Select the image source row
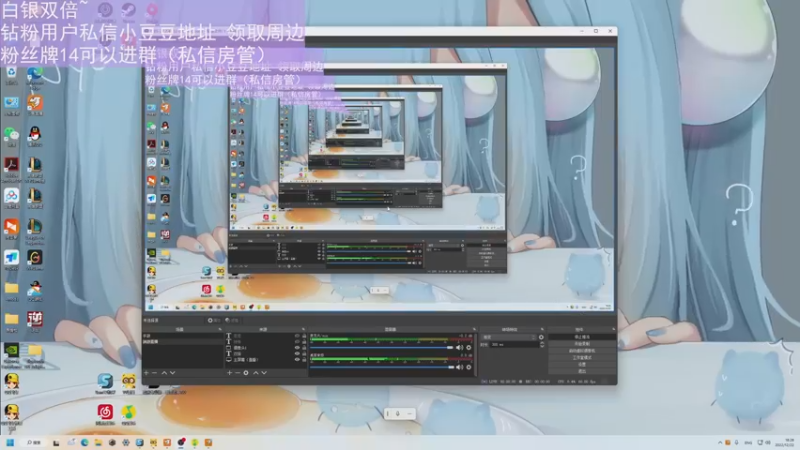Viewport: 800px width, 450px height. 266,347
